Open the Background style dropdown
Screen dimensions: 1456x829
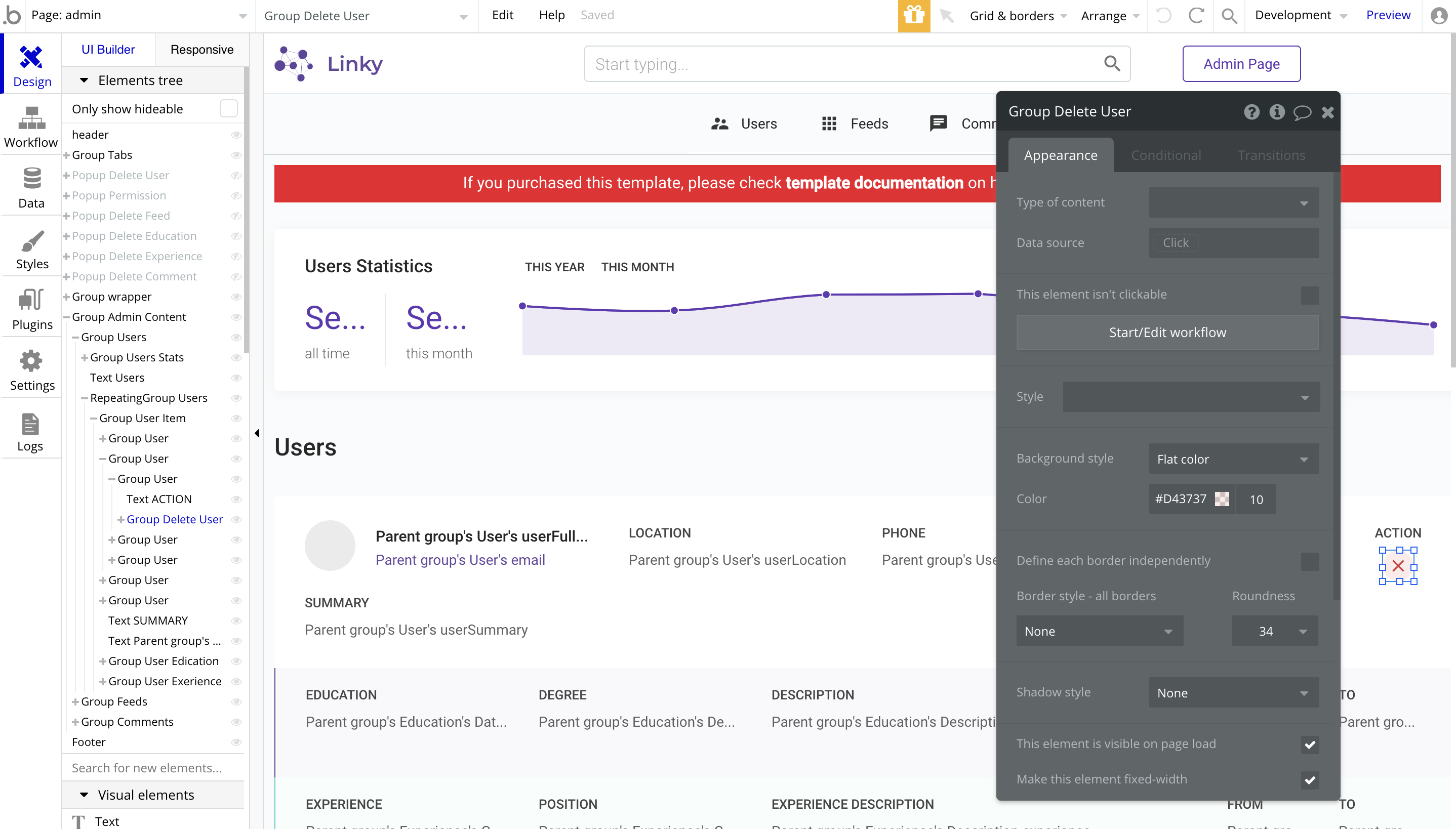1233,459
